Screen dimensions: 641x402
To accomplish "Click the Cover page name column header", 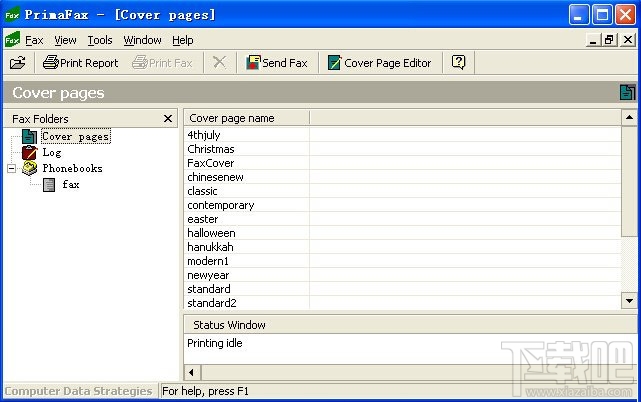I will pos(247,118).
